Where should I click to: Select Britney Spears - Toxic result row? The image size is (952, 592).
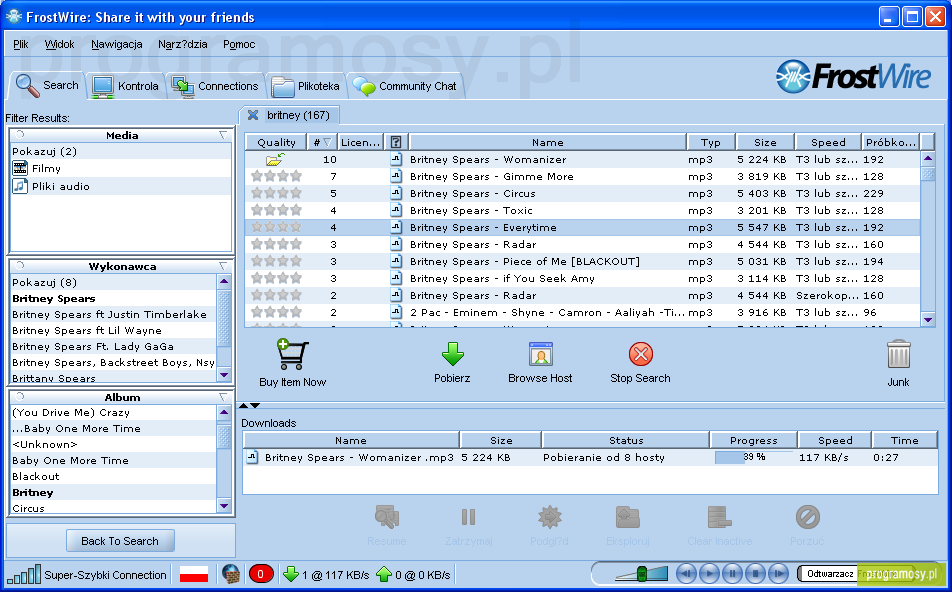pos(583,211)
